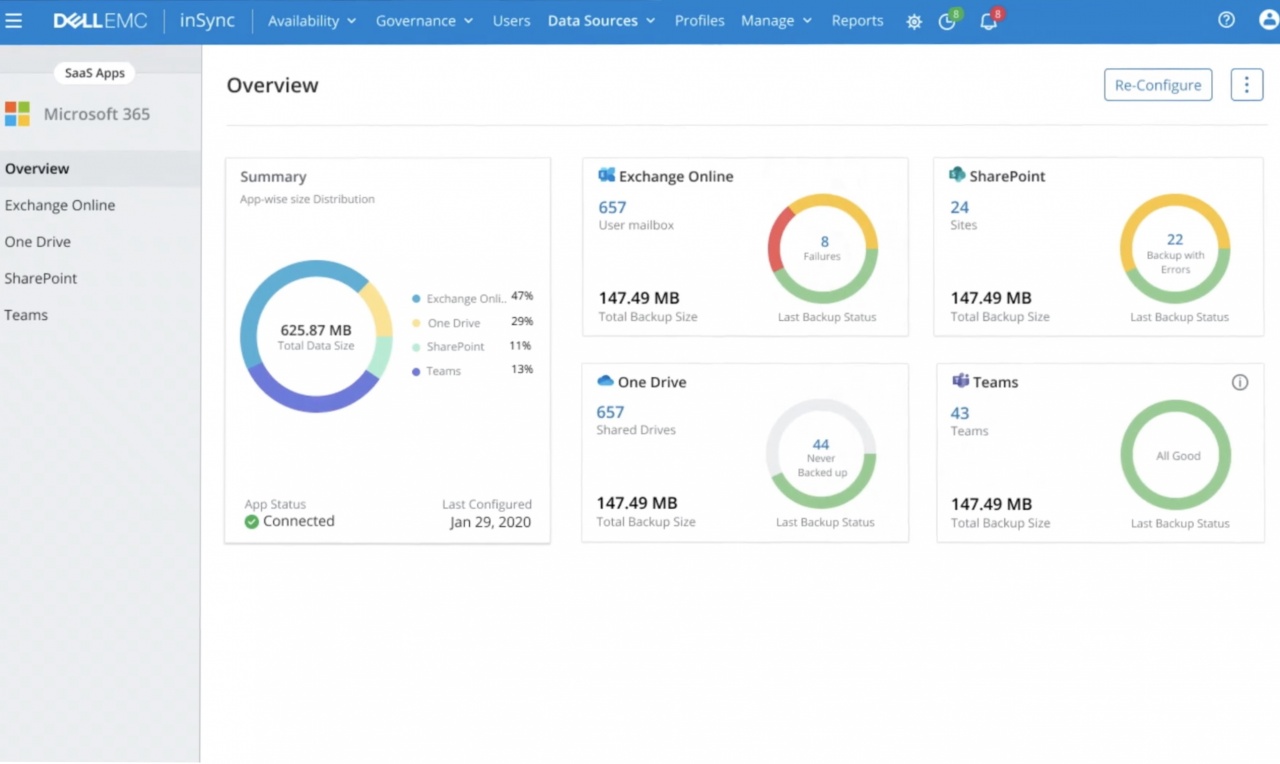The image size is (1280, 764).
Task: Click the SharePoint card icon
Action: pyautogui.click(x=957, y=175)
